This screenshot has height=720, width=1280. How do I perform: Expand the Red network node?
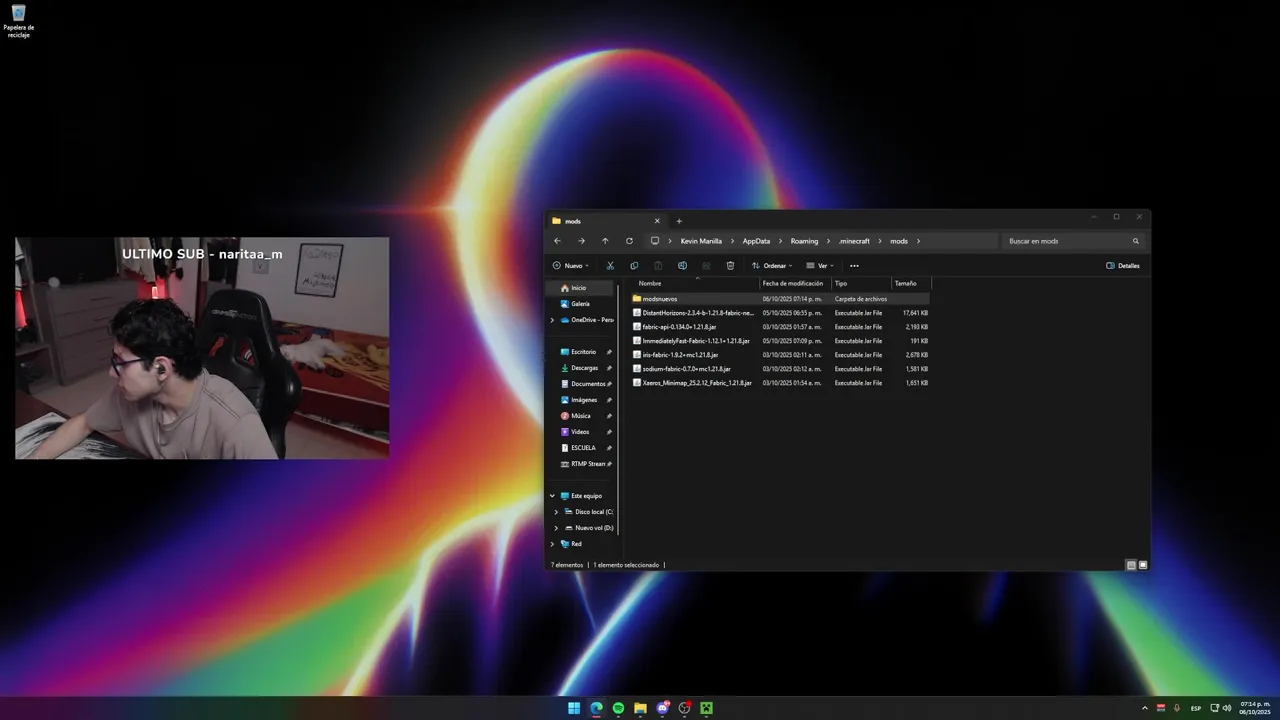point(552,544)
